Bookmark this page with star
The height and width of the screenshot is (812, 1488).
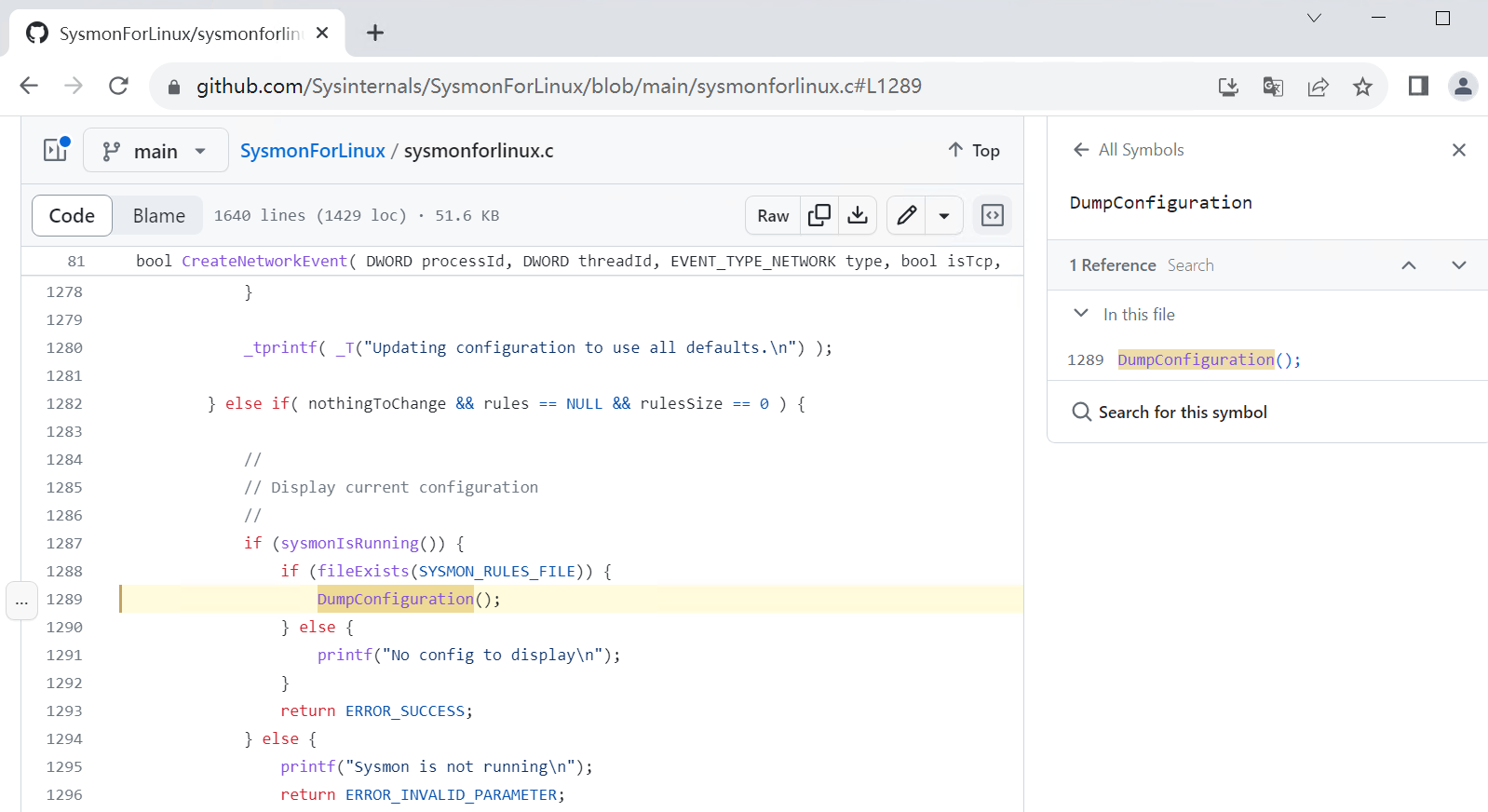1362,87
